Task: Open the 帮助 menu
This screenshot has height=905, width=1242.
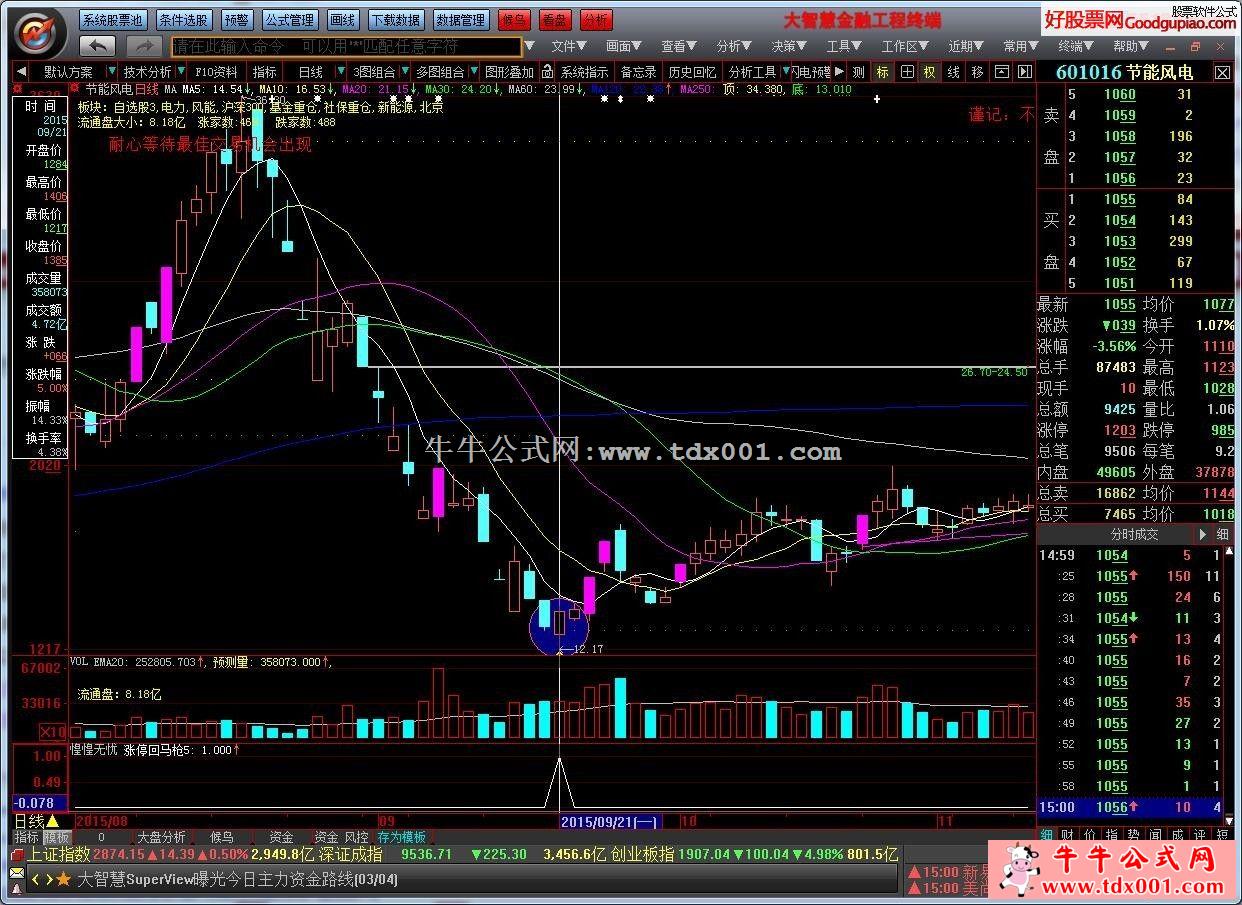Action: tap(1131, 46)
